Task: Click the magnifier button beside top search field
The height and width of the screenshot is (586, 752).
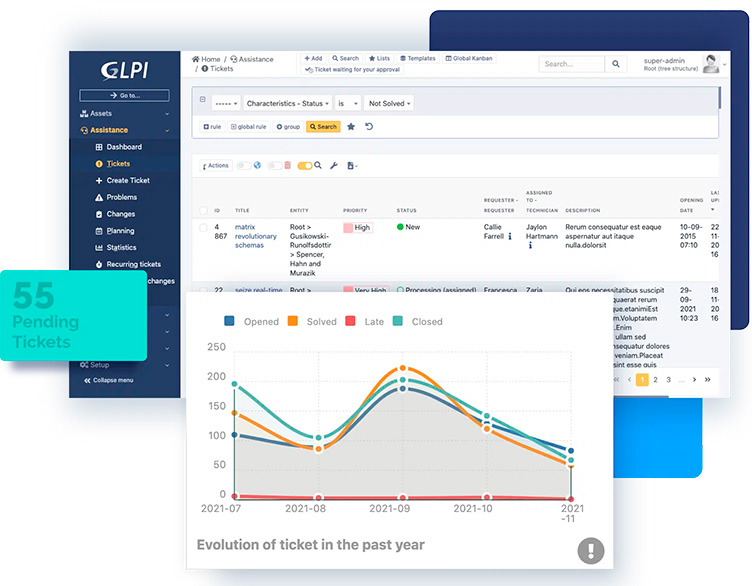Action: pos(614,64)
